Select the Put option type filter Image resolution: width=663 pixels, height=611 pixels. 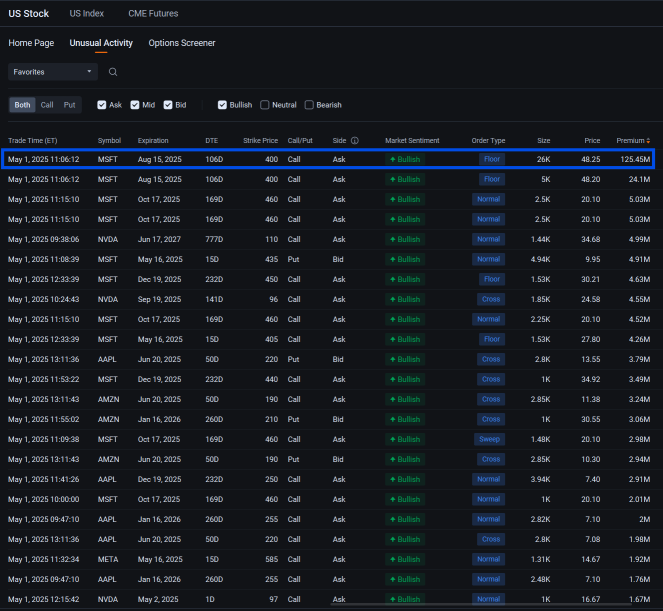click(69, 105)
